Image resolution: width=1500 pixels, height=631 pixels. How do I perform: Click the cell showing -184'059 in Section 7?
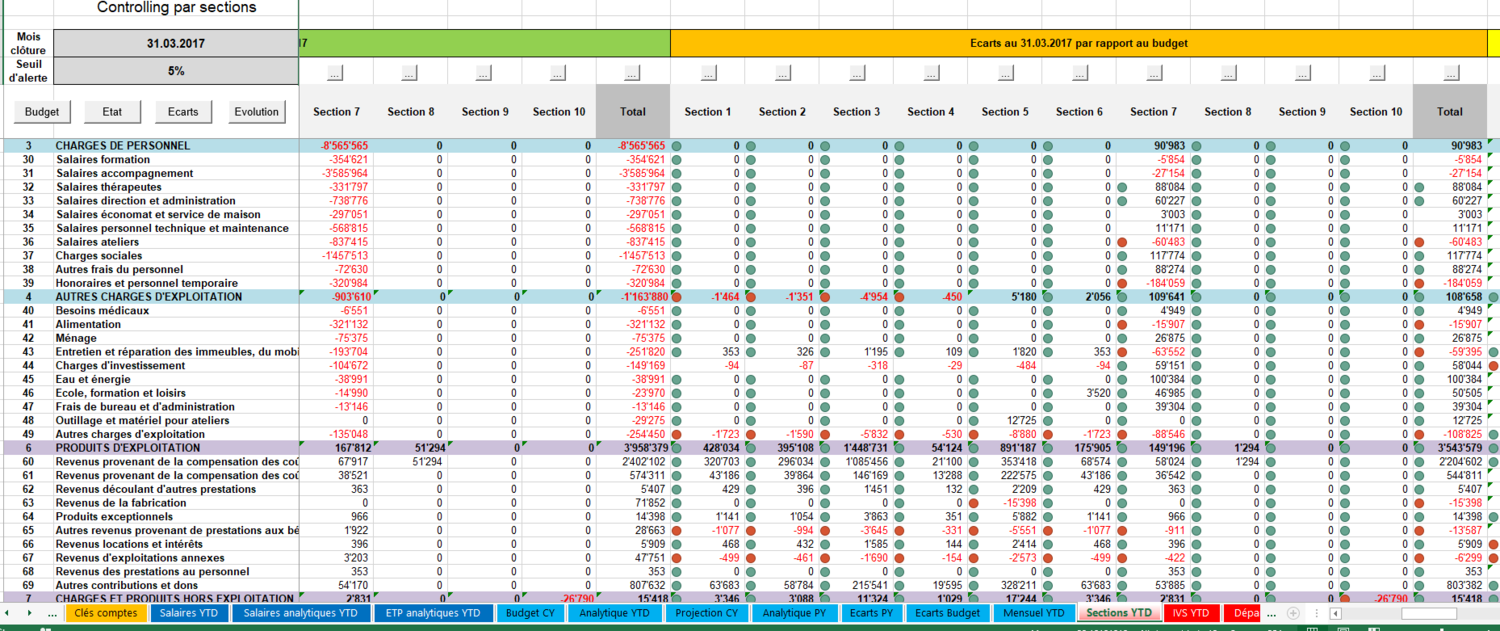1153,283
